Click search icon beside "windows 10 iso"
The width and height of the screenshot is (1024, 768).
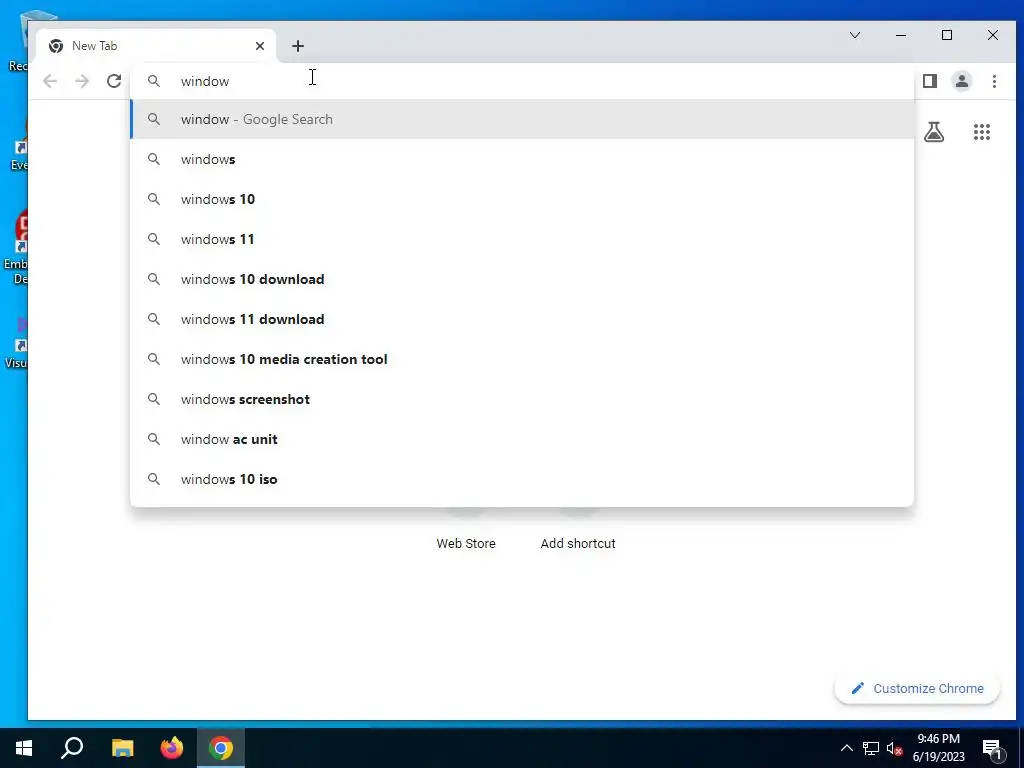click(x=153, y=479)
